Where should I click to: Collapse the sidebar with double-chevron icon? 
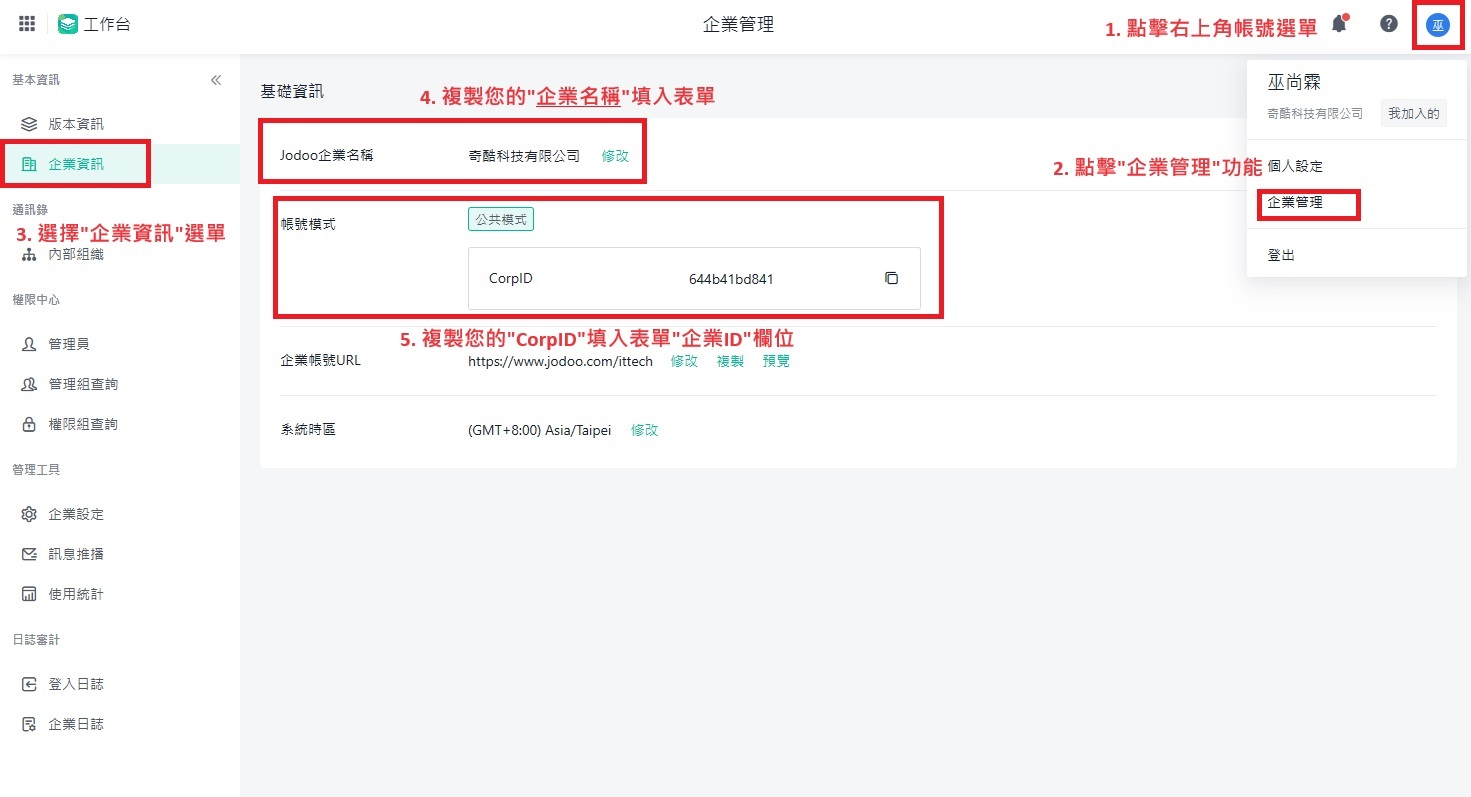tap(216, 80)
